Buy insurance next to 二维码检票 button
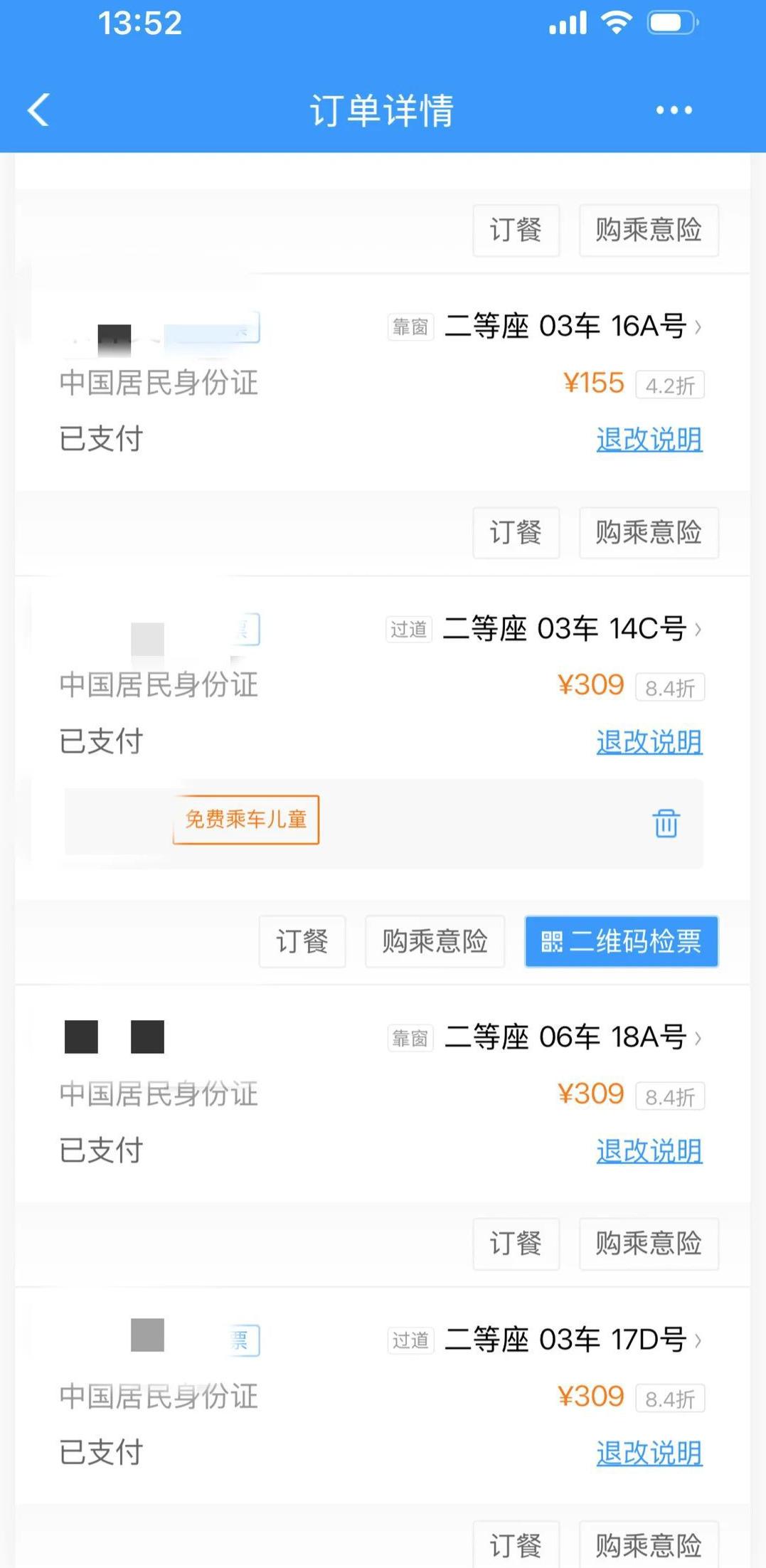 [435, 941]
